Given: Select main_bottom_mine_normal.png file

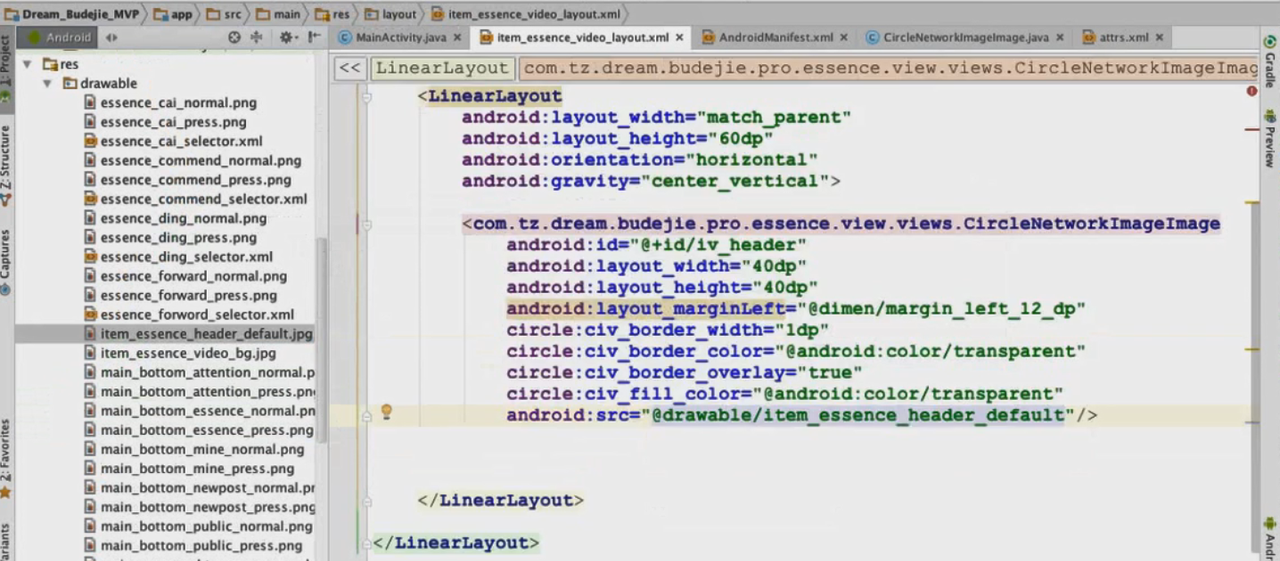Looking at the screenshot, I should tap(194, 449).
